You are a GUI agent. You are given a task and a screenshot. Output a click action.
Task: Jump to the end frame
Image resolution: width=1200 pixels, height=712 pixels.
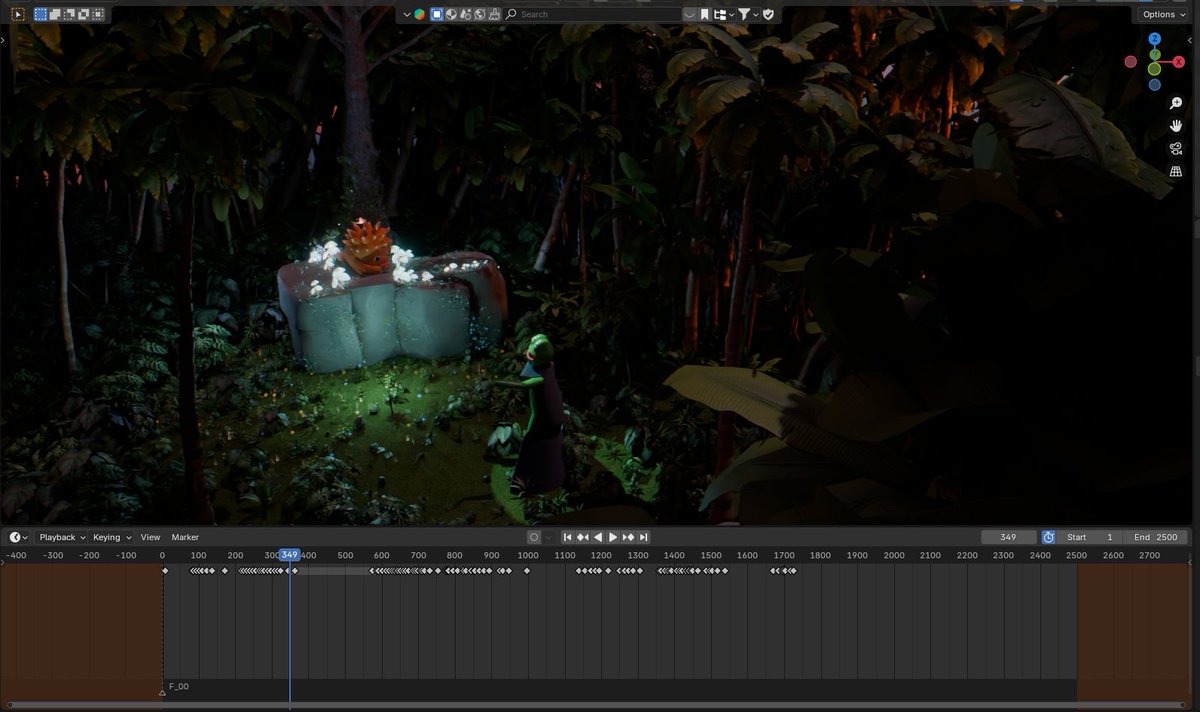click(644, 537)
